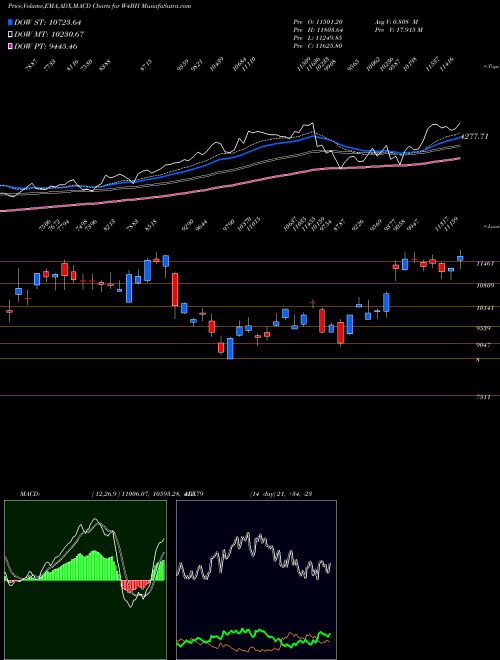The height and width of the screenshot is (660, 500).
Task: Click the Pre O: 11501.20 open value
Action: 317,21
